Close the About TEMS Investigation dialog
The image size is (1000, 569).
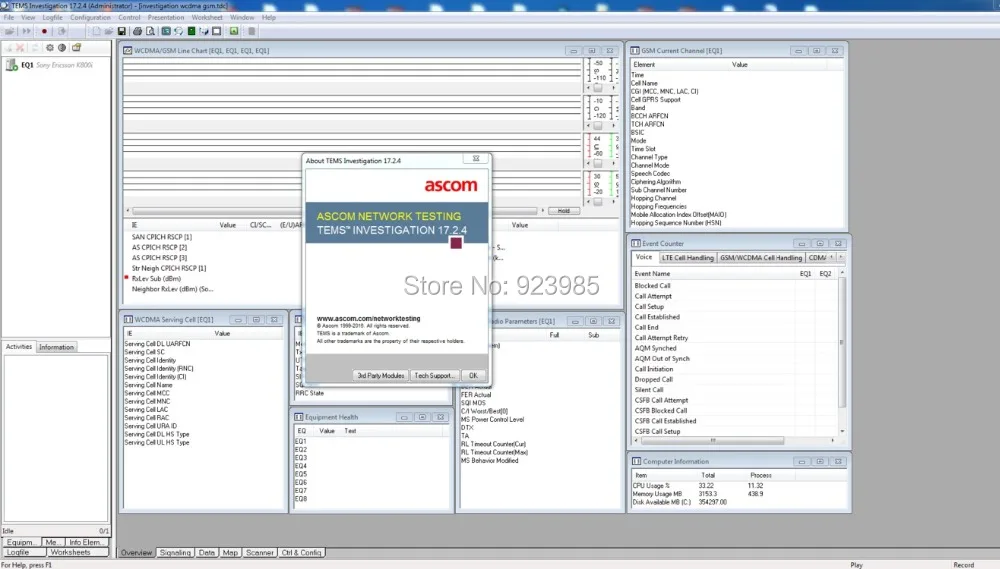coord(476,159)
